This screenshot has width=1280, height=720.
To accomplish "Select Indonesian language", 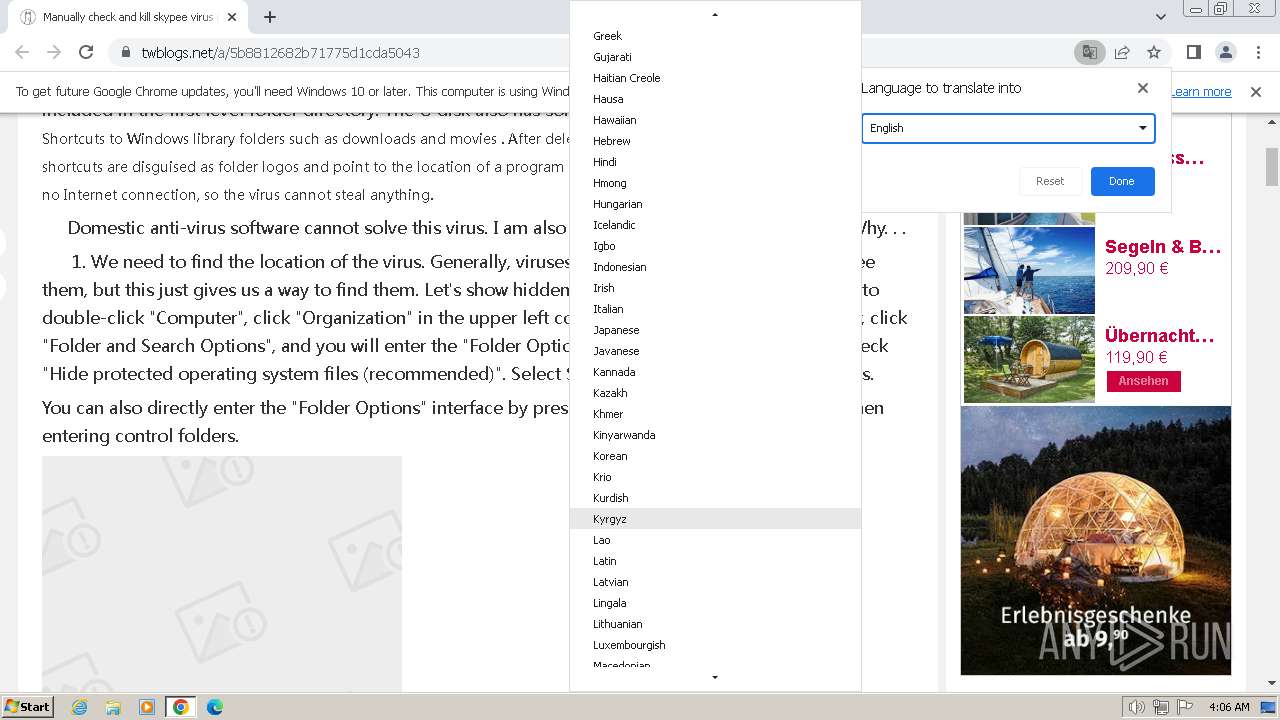I will (715, 267).
